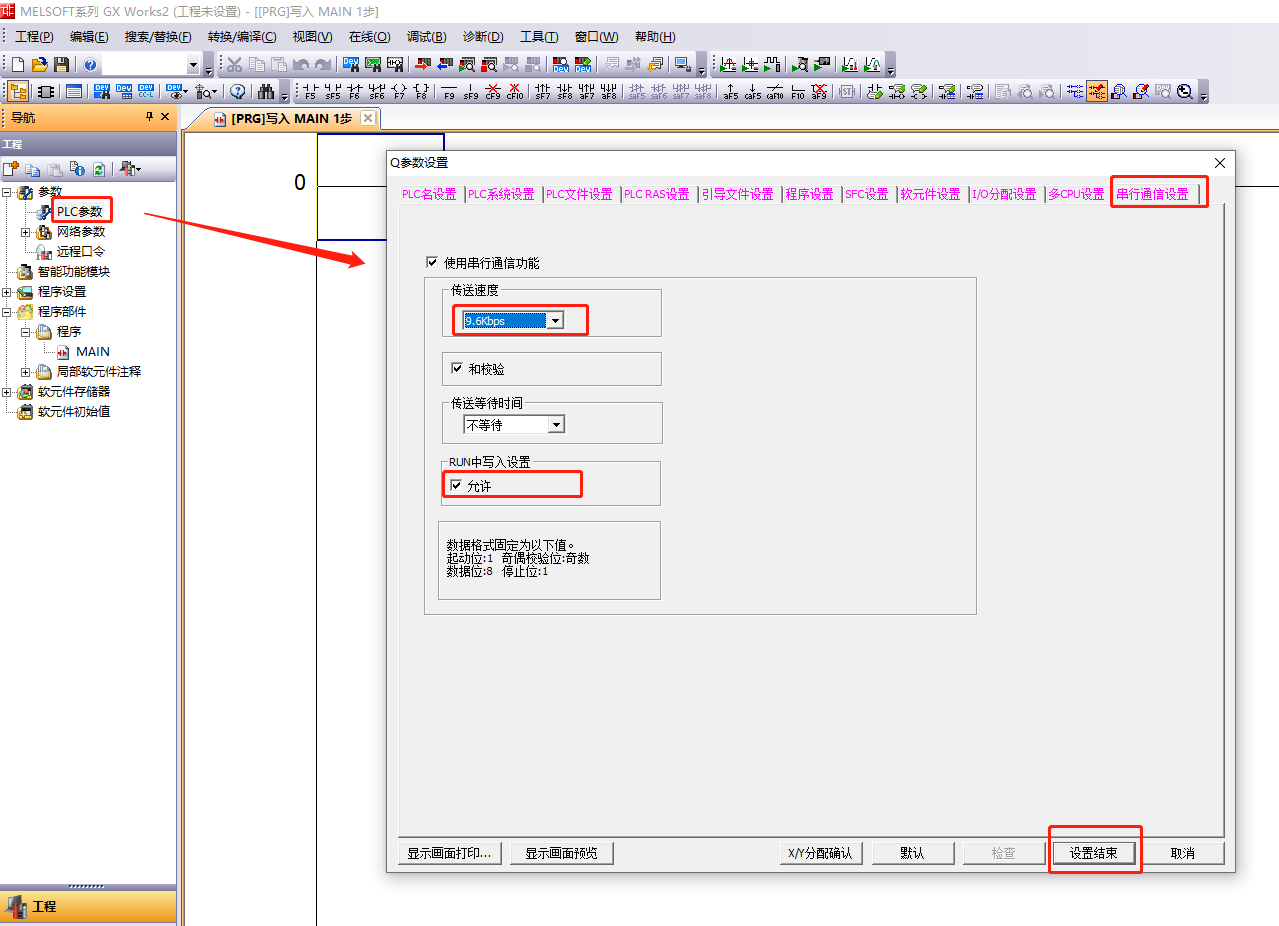Select MAIN program in the project tree
The image size is (1279, 926).
[92, 352]
